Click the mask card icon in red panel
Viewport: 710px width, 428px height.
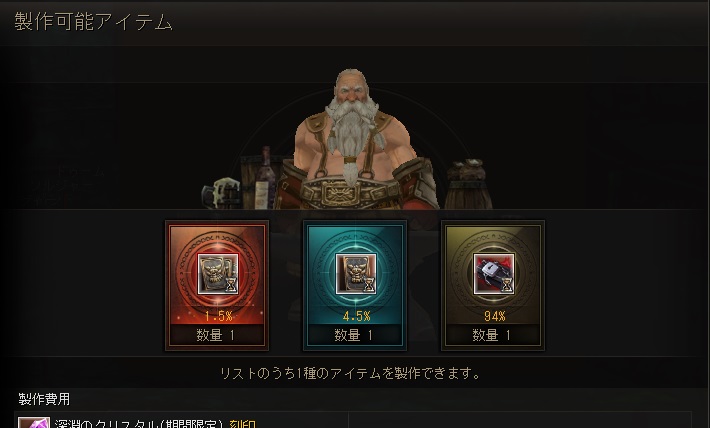click(218, 274)
